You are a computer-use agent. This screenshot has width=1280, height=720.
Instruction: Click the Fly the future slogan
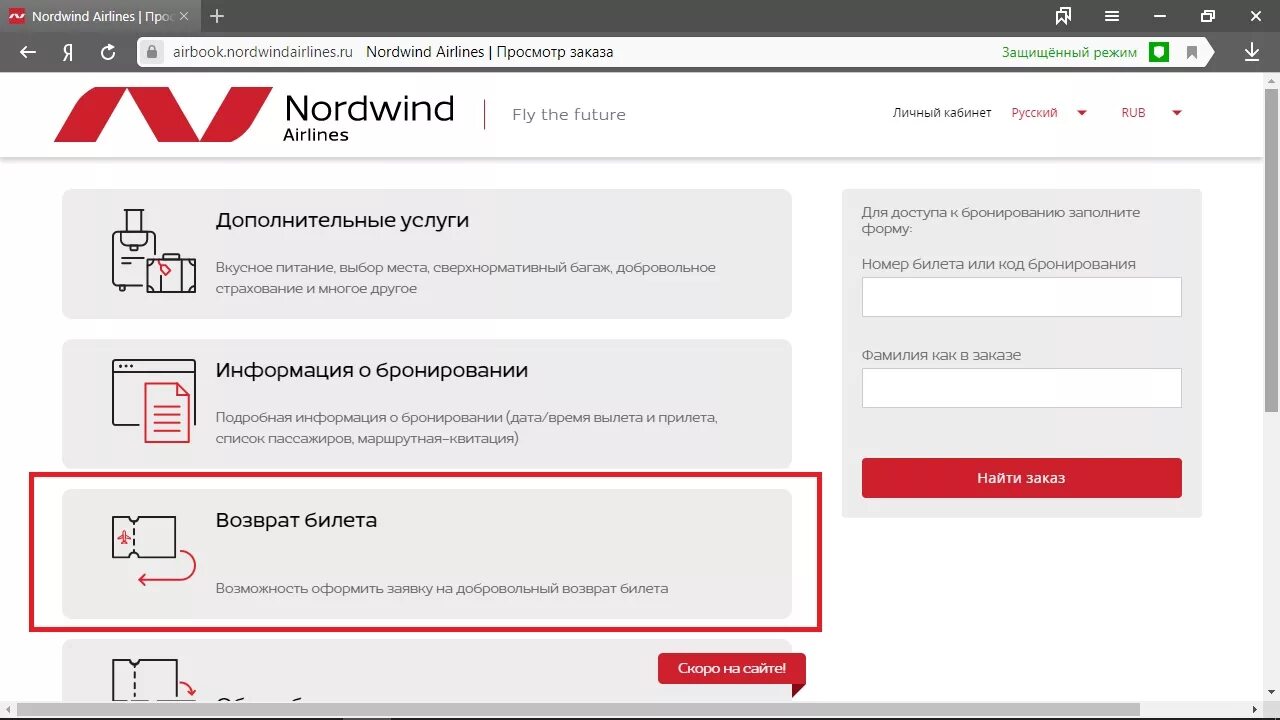tap(569, 115)
